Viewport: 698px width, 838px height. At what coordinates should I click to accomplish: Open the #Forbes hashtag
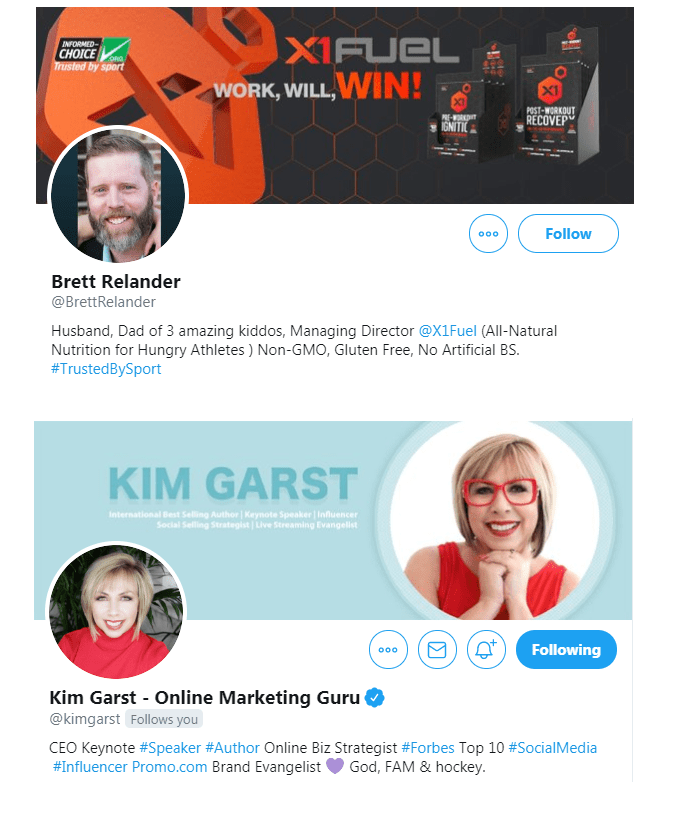[428, 748]
